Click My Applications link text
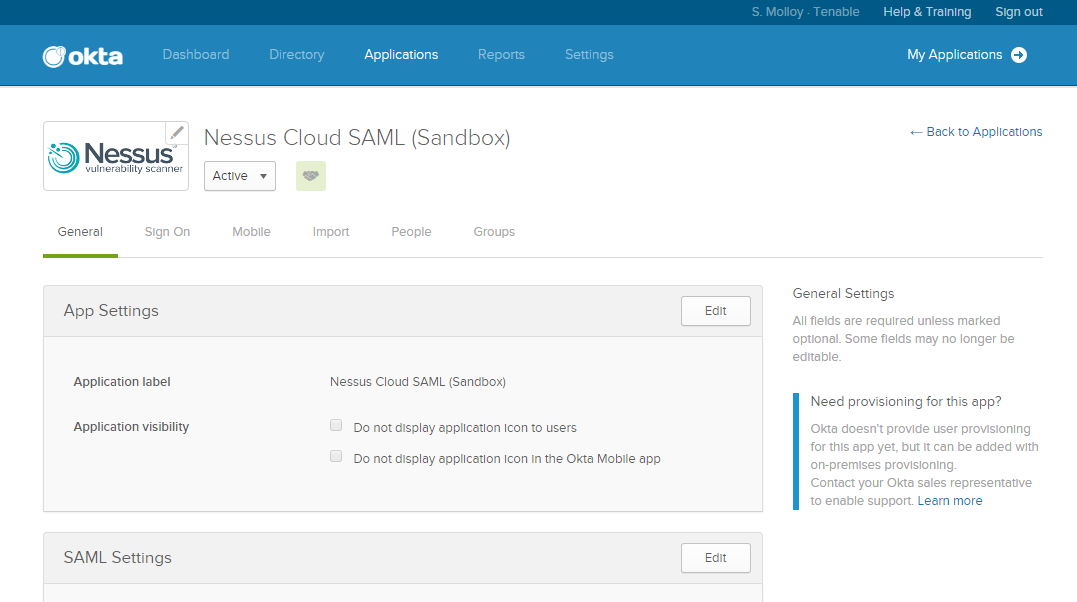The height and width of the screenshot is (602, 1077). pyautogui.click(x=955, y=54)
